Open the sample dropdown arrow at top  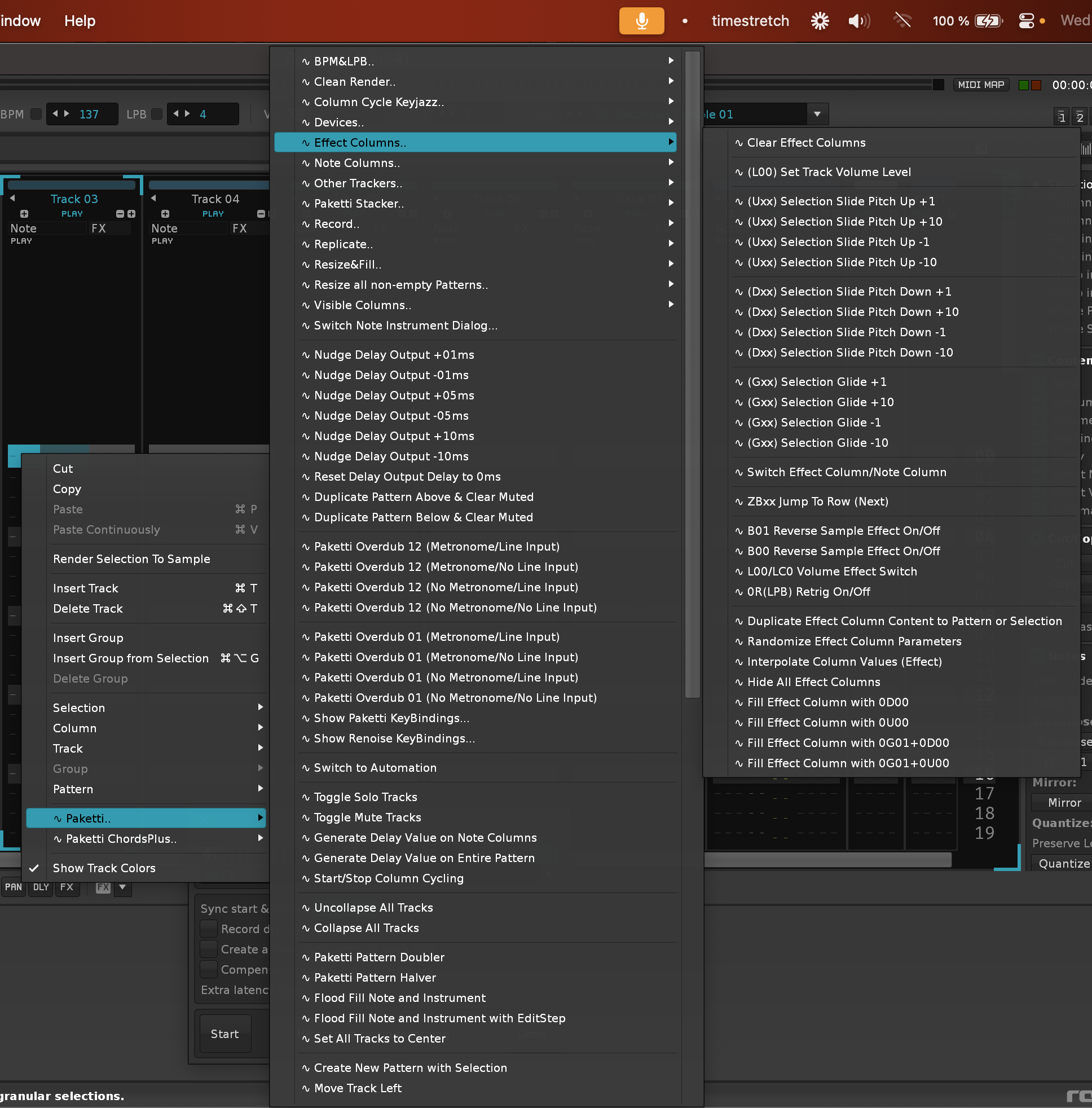(x=817, y=114)
